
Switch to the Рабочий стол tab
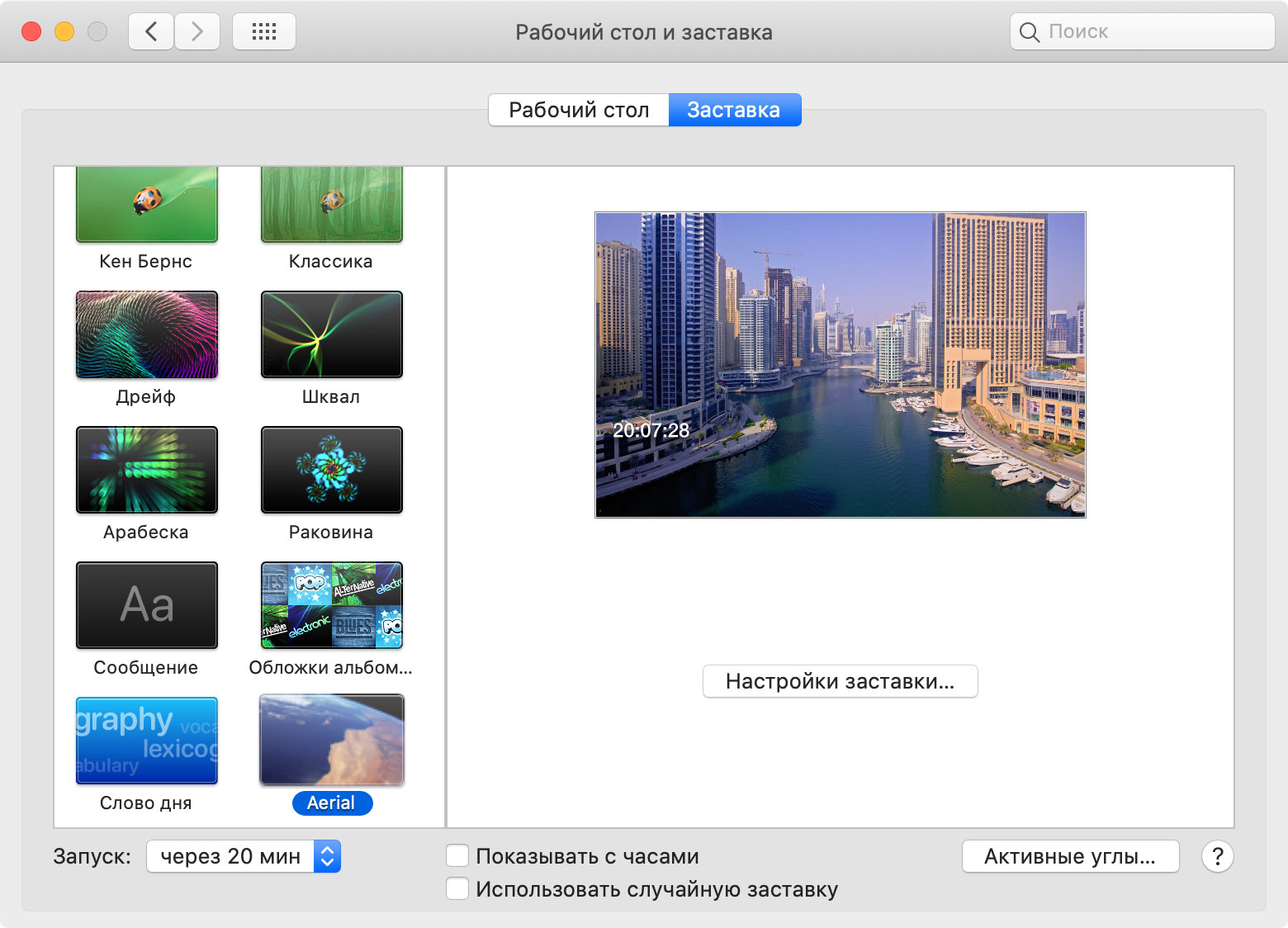579,110
